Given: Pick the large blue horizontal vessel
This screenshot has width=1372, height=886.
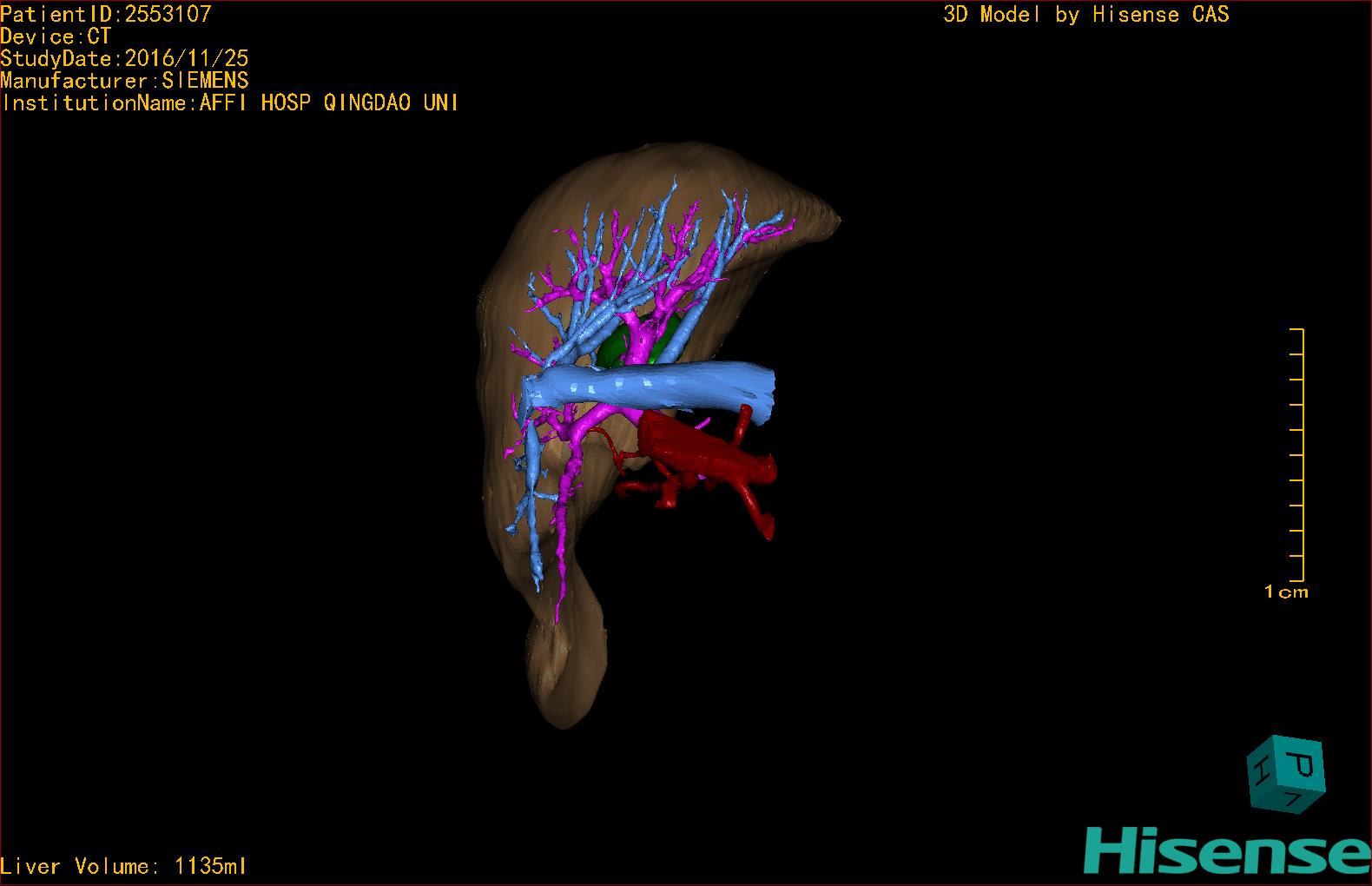Looking at the screenshot, I should click(651, 387).
